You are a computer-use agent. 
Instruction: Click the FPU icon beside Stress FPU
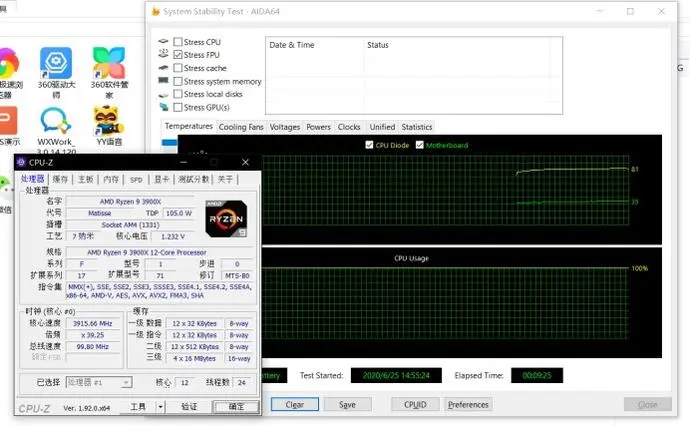coord(163,54)
